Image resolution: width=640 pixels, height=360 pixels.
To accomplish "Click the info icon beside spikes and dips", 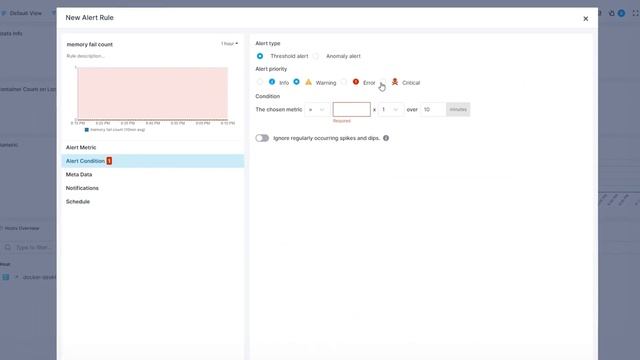I will pyautogui.click(x=386, y=138).
